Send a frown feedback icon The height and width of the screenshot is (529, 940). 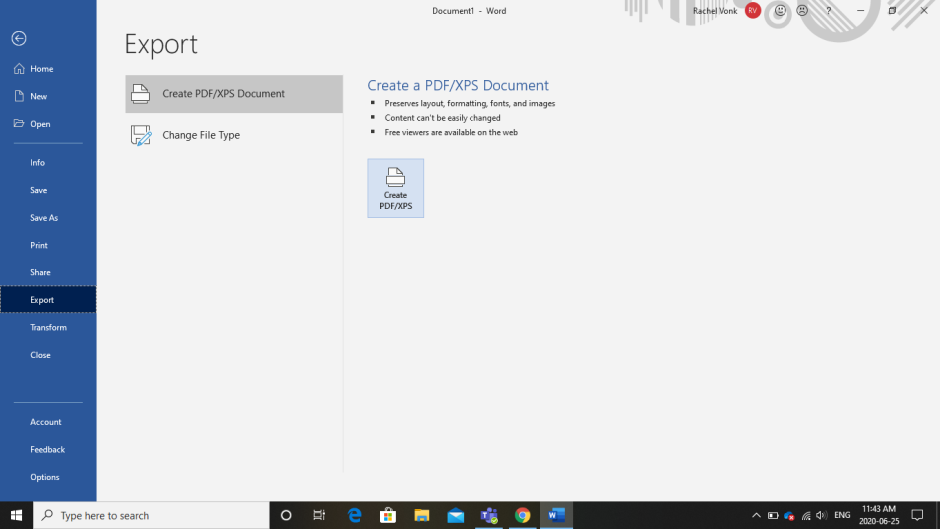(x=802, y=11)
